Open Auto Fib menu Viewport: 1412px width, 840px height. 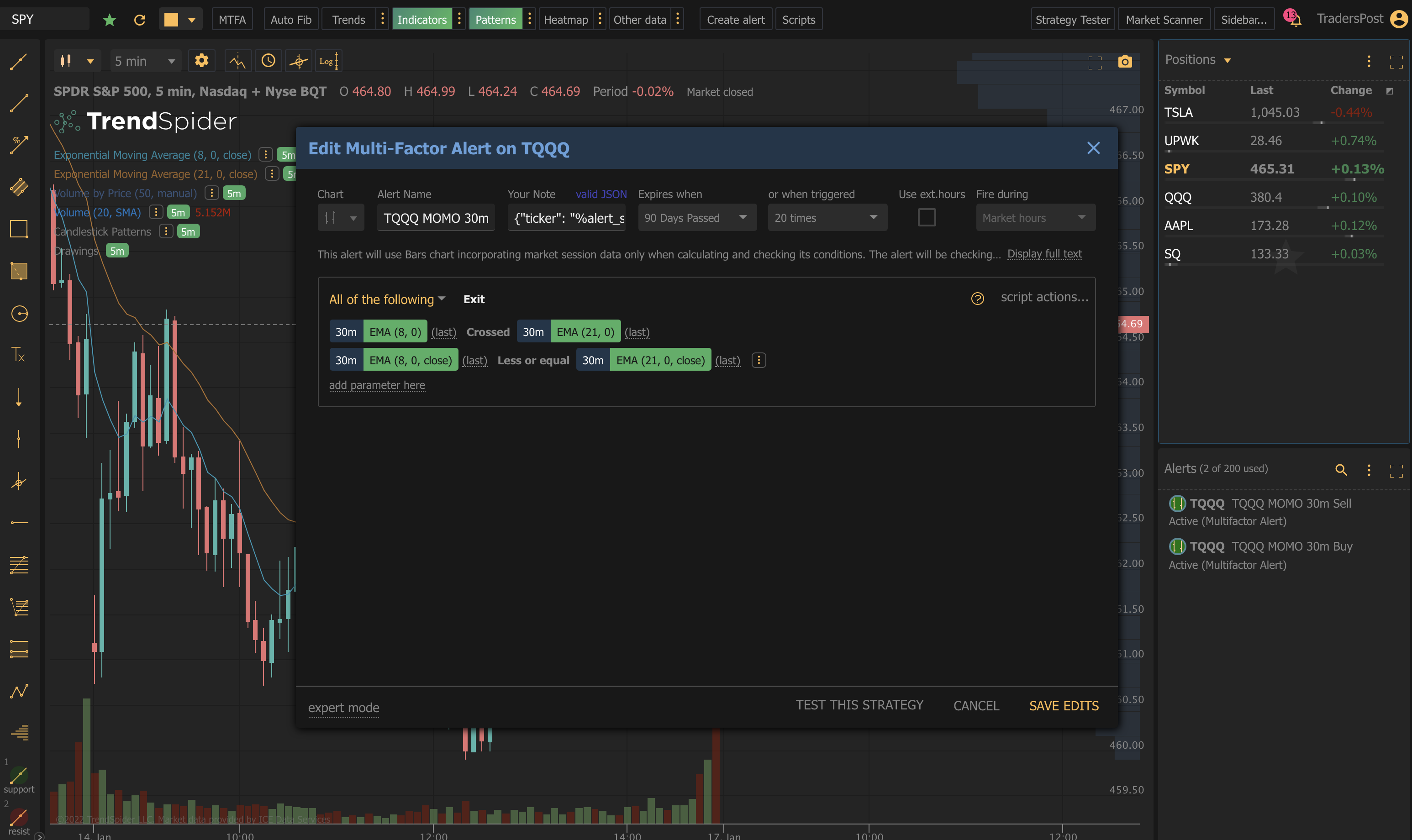tap(291, 20)
